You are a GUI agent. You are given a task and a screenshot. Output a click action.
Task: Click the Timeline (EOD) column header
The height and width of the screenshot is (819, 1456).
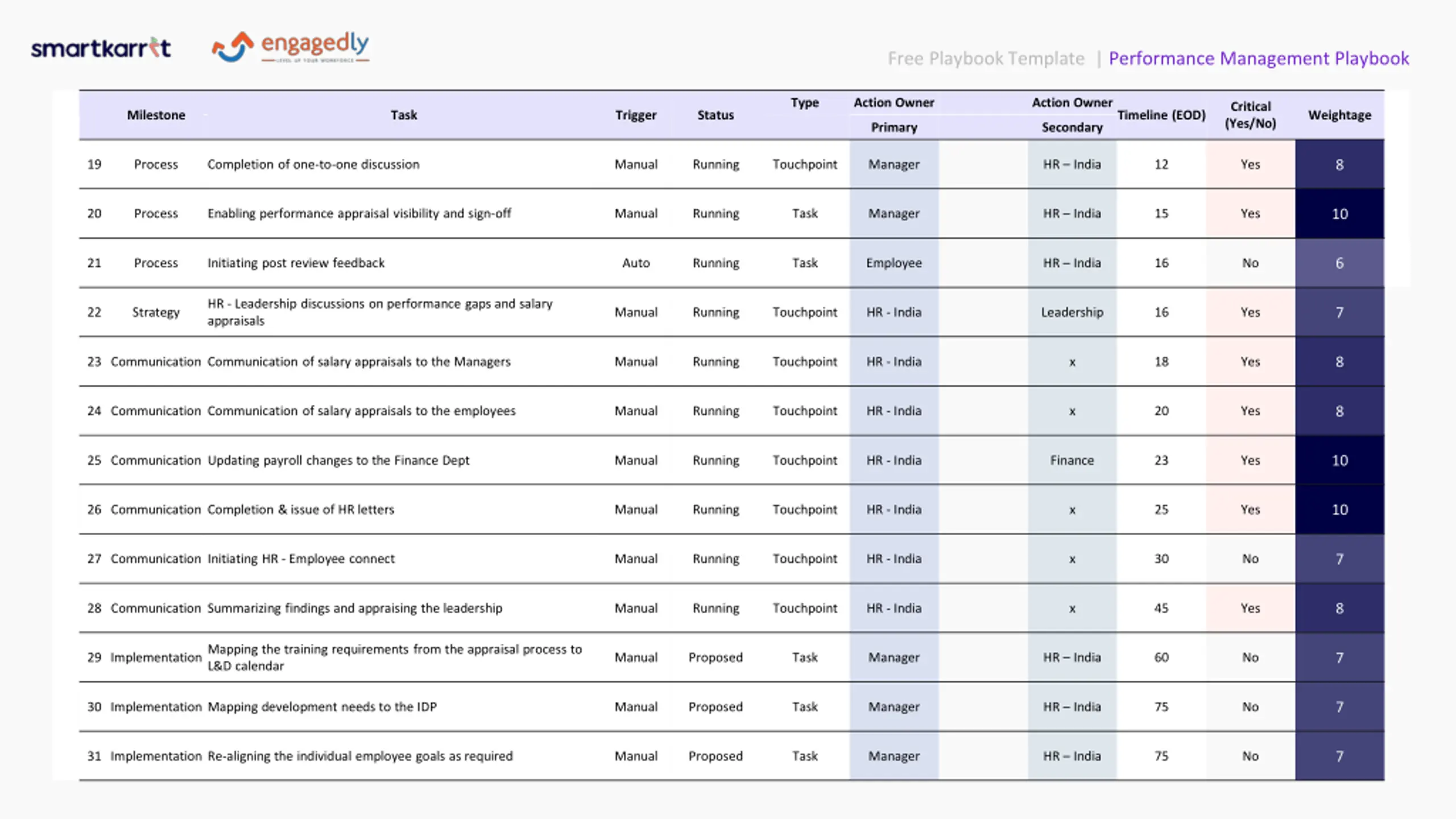(1161, 115)
